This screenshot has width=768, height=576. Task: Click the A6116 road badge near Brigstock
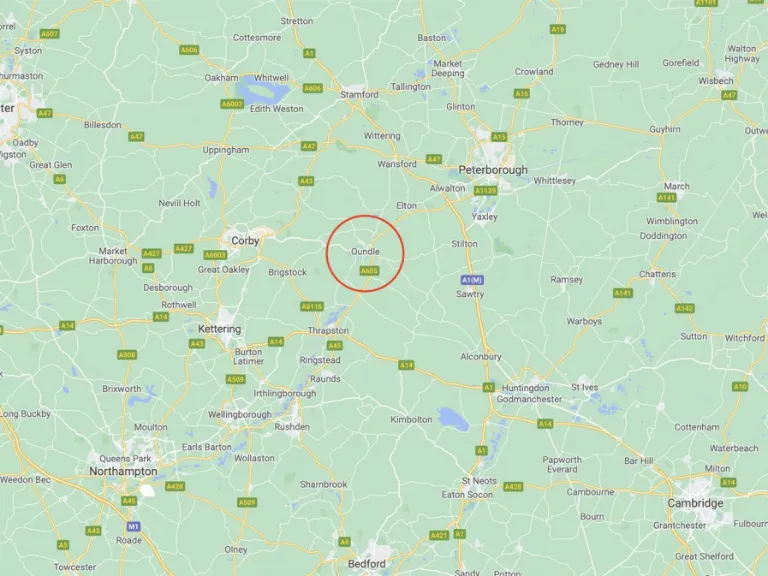(x=312, y=307)
